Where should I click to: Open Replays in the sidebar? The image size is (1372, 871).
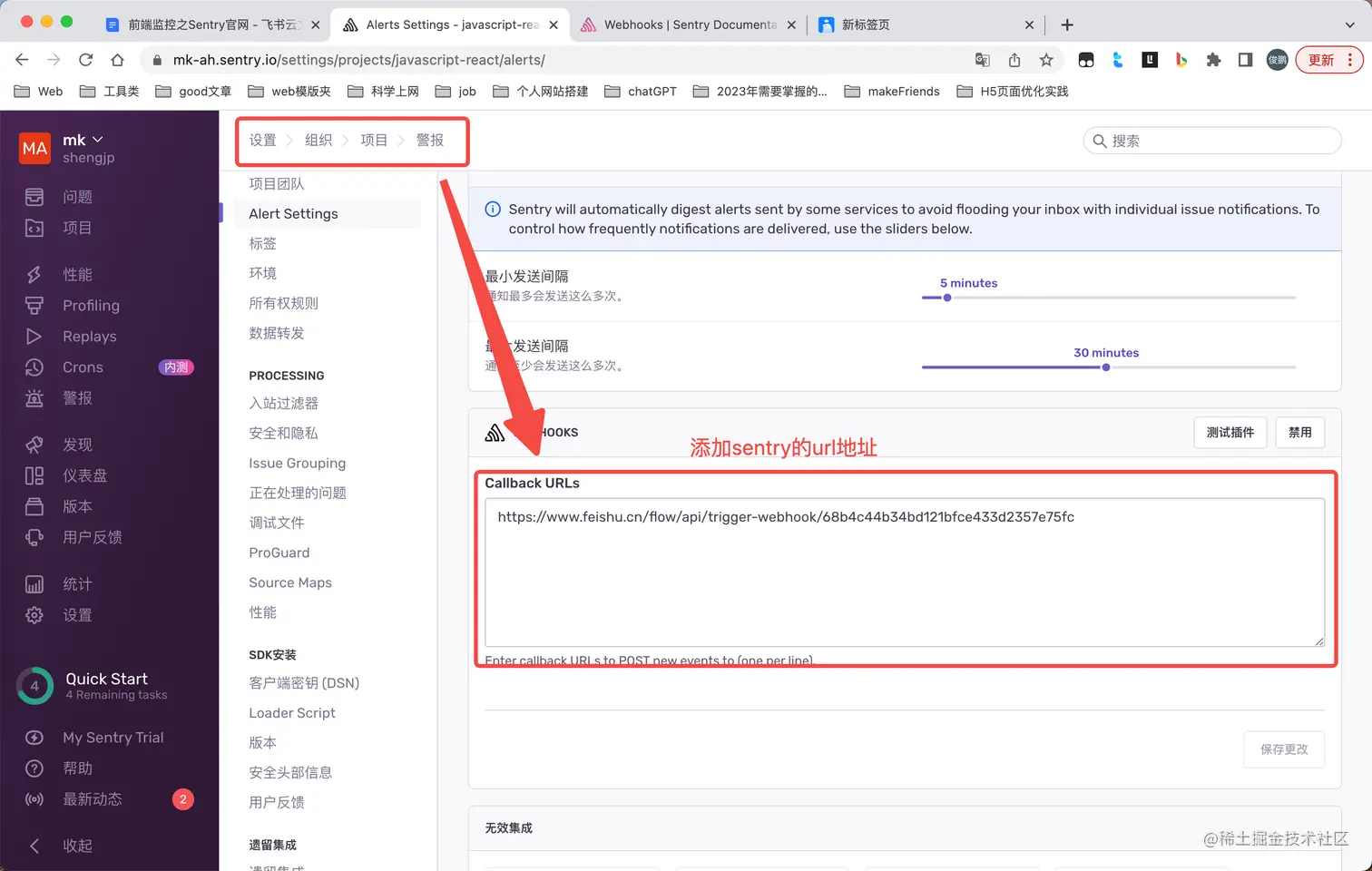pyautogui.click(x=89, y=337)
